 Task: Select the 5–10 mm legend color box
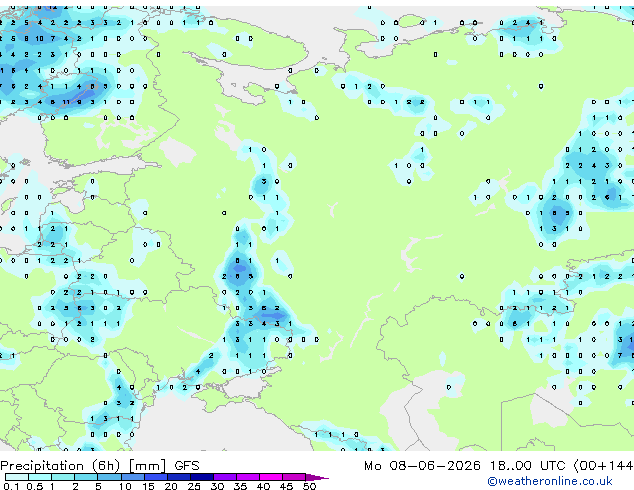point(109,477)
